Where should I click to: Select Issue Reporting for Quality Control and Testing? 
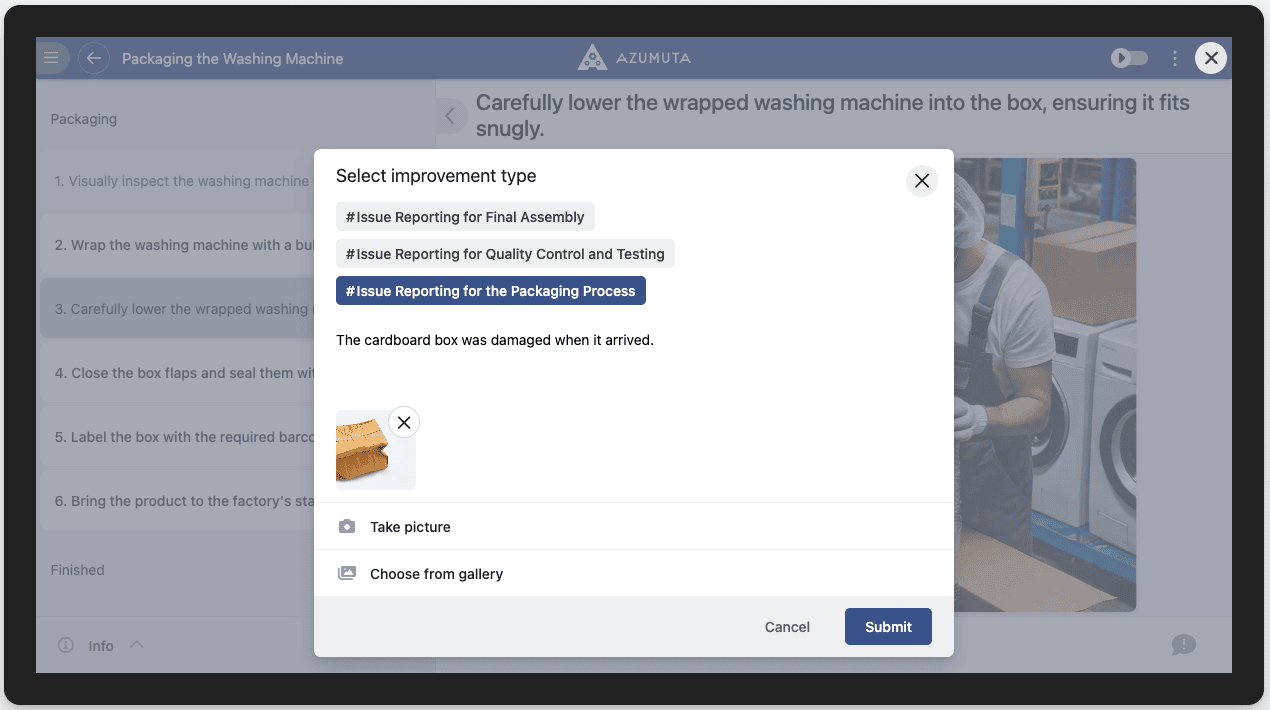click(505, 254)
